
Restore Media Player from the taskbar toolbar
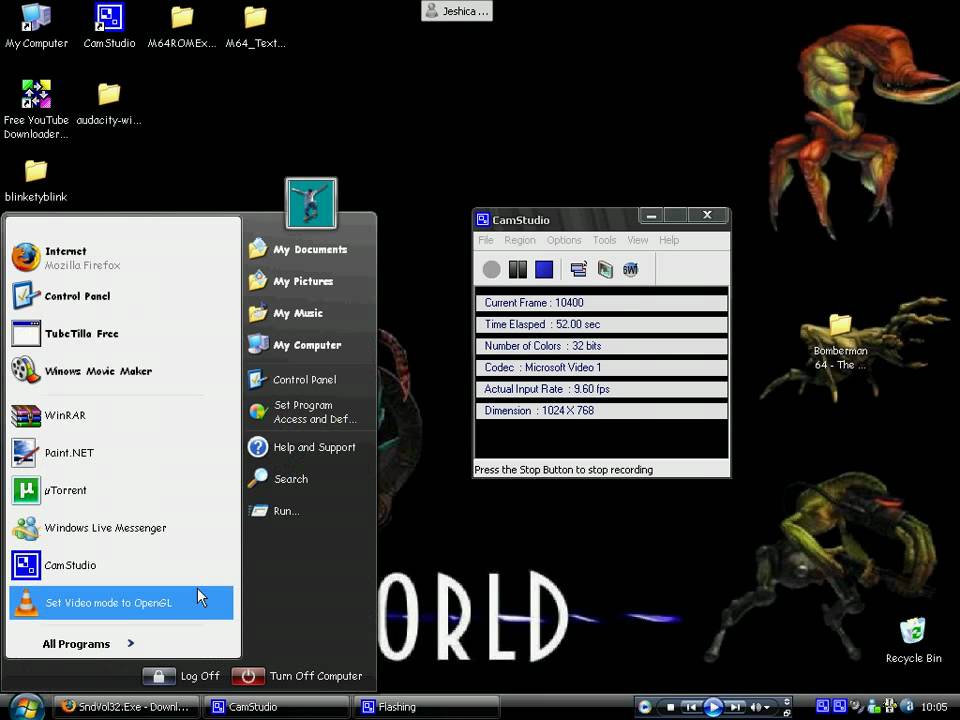(787, 713)
